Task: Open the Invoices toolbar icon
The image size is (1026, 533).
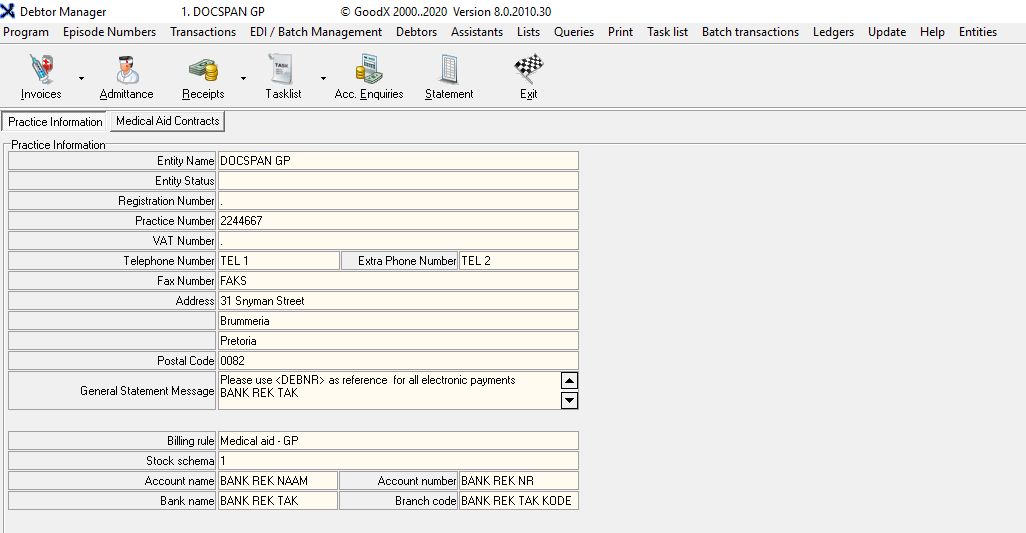Action: [41, 71]
